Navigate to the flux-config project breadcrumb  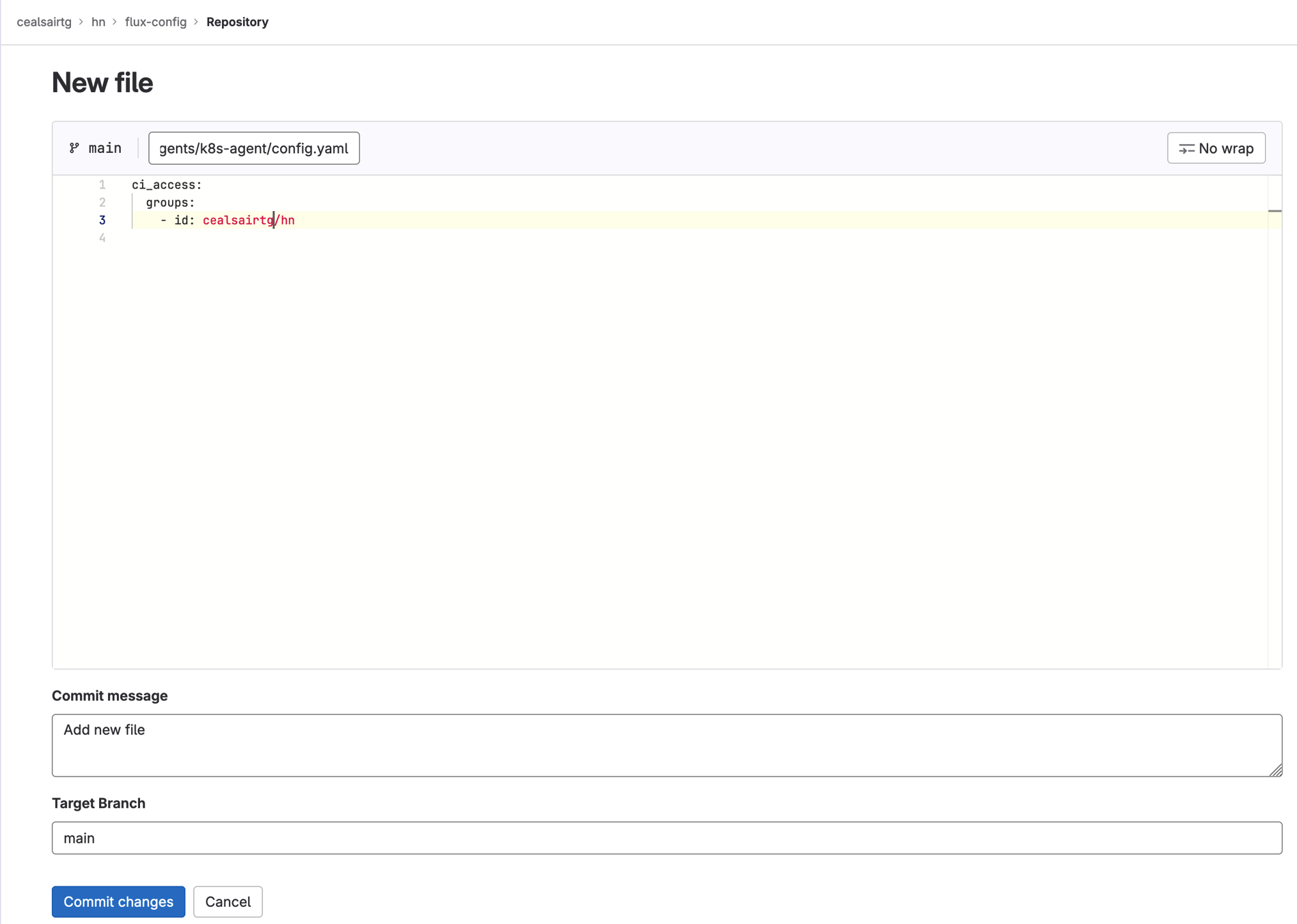(x=155, y=22)
